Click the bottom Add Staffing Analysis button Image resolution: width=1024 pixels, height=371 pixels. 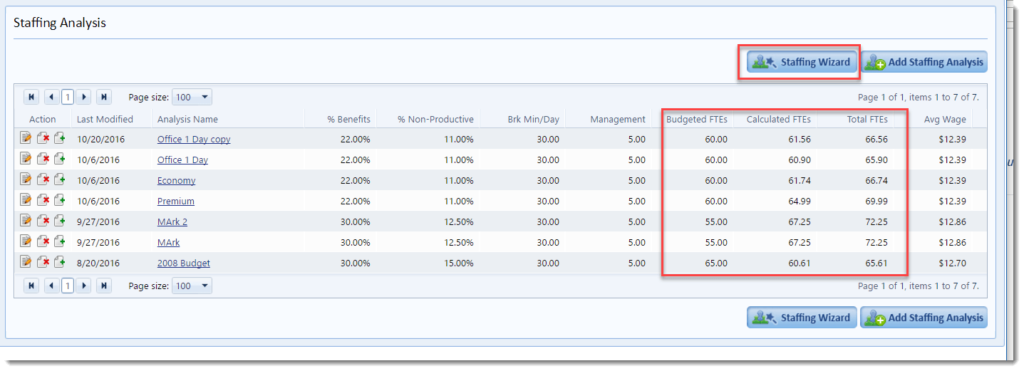pos(924,317)
